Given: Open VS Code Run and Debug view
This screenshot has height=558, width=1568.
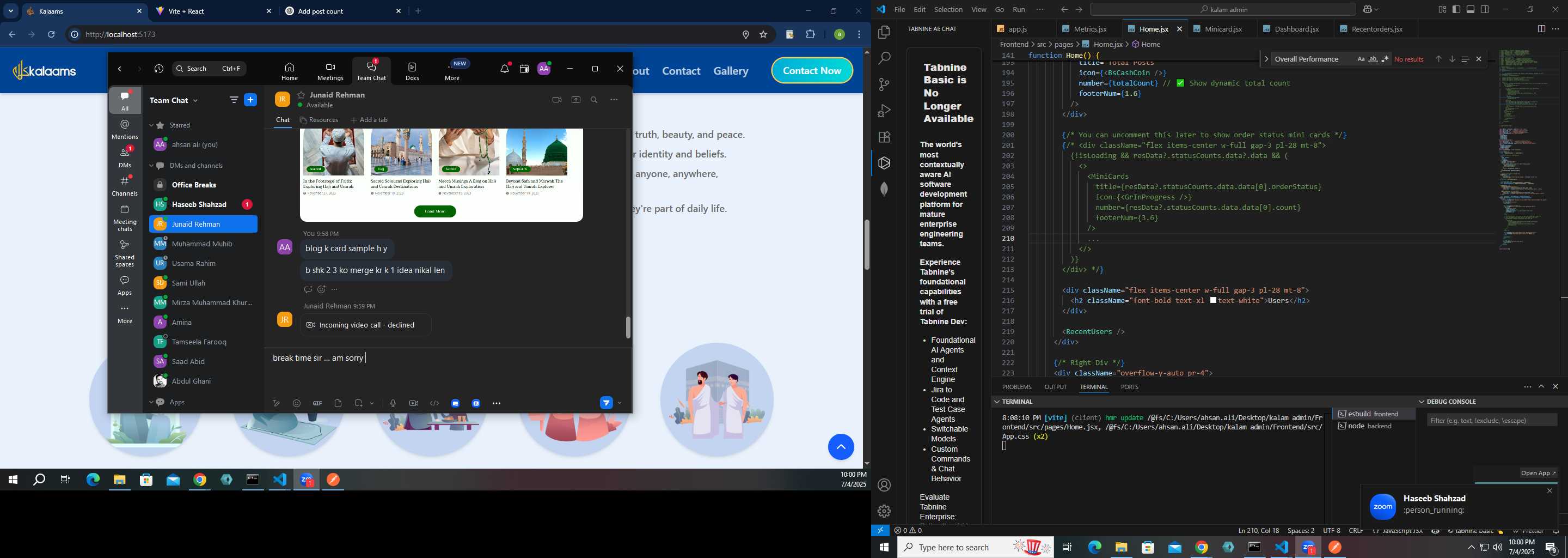Looking at the screenshot, I should pyautogui.click(x=884, y=111).
